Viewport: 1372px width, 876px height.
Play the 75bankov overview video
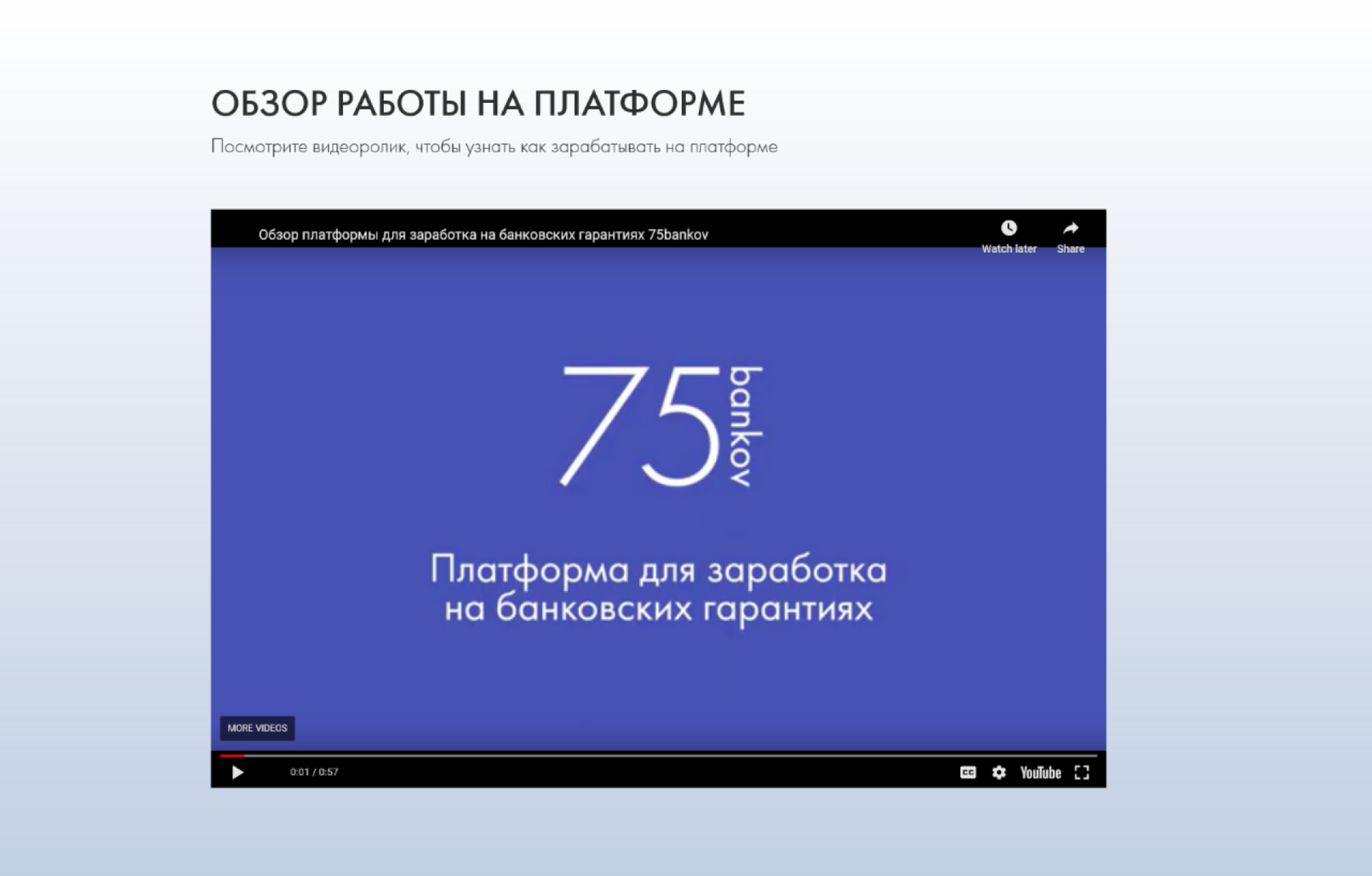[x=238, y=772]
